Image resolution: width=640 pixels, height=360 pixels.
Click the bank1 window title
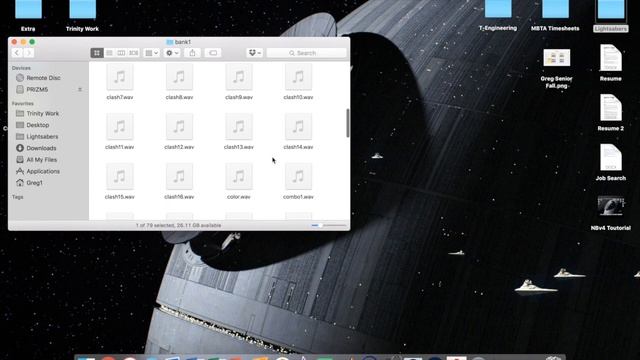(179, 42)
